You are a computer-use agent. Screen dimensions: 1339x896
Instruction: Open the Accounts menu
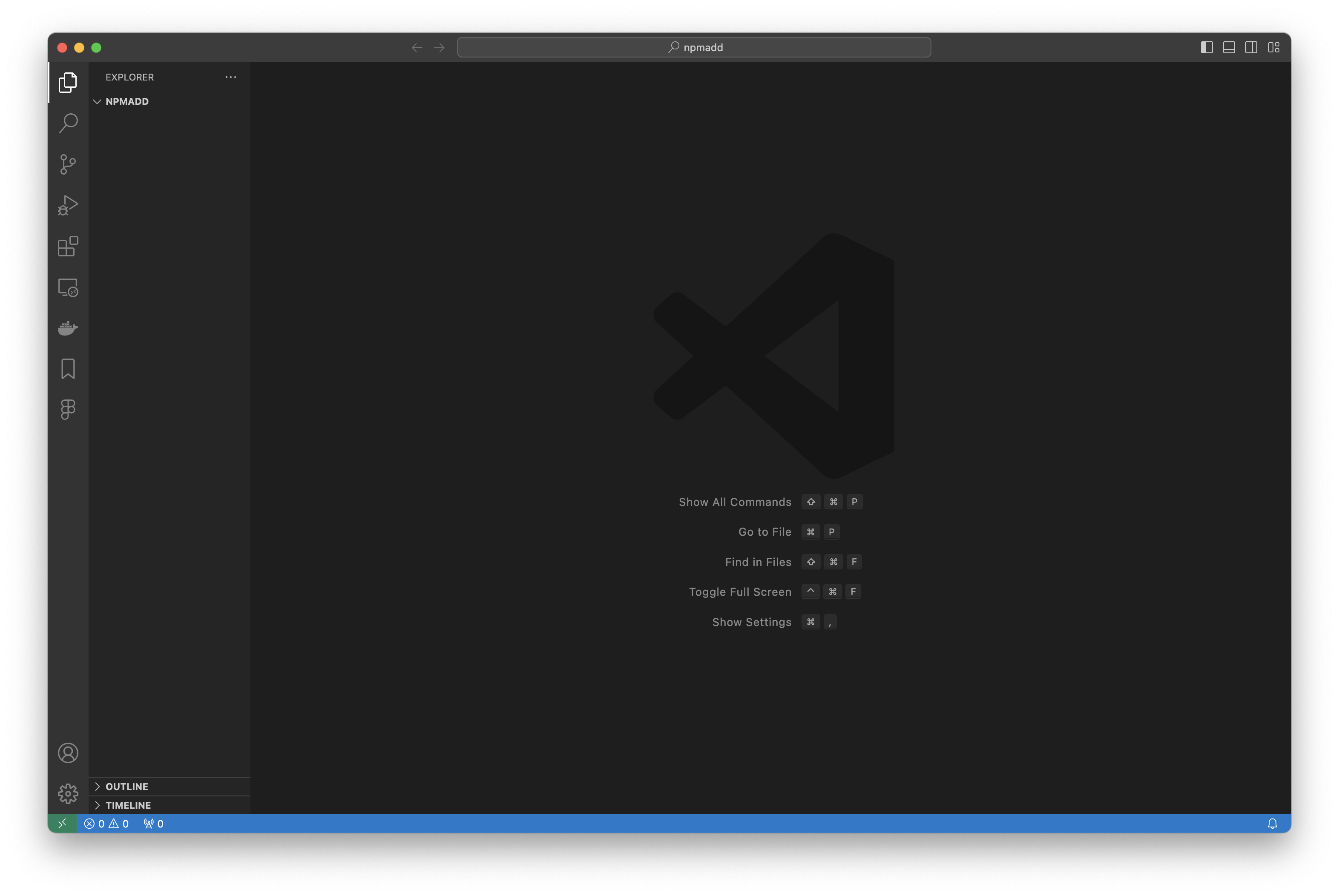68,753
